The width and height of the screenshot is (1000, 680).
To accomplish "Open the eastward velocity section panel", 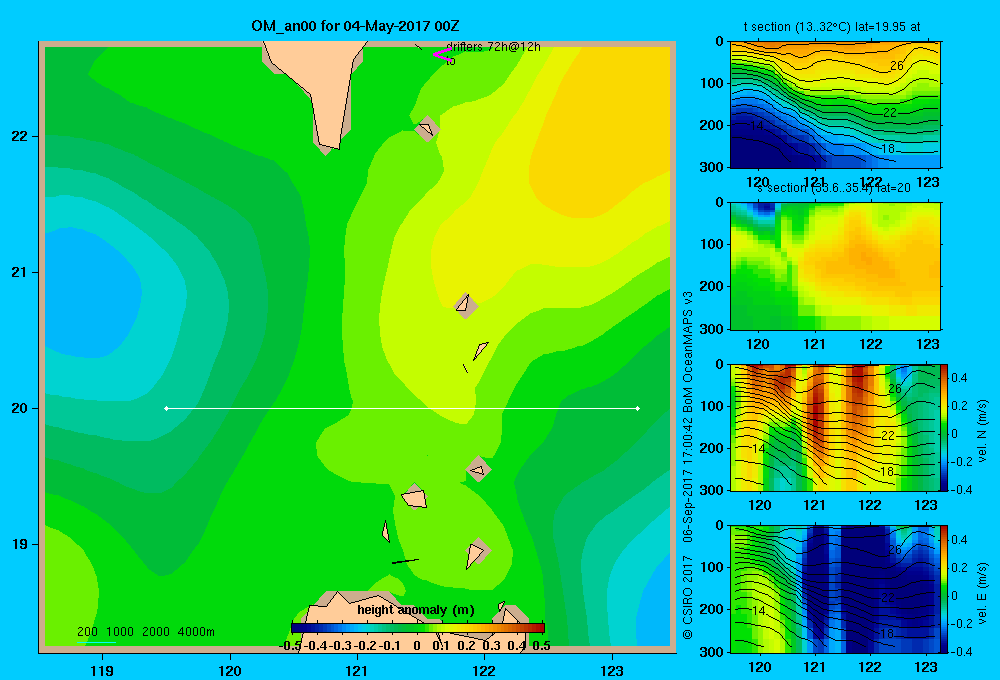I will click(x=835, y=589).
